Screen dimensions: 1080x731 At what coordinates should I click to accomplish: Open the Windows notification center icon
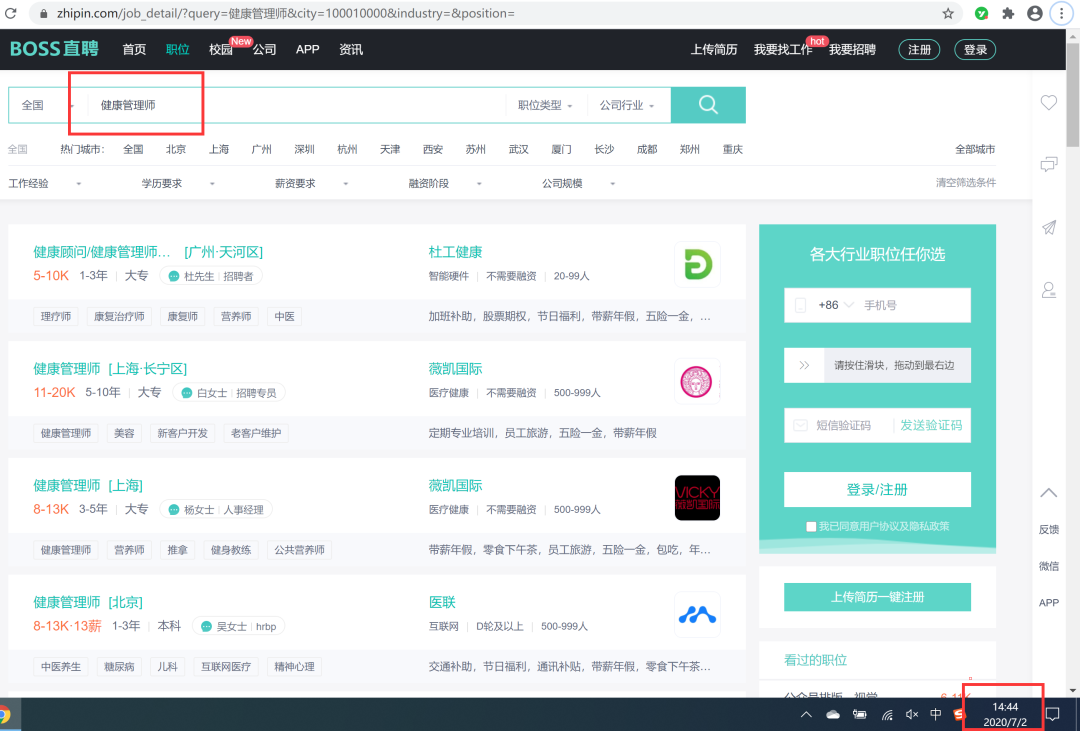click(1052, 714)
